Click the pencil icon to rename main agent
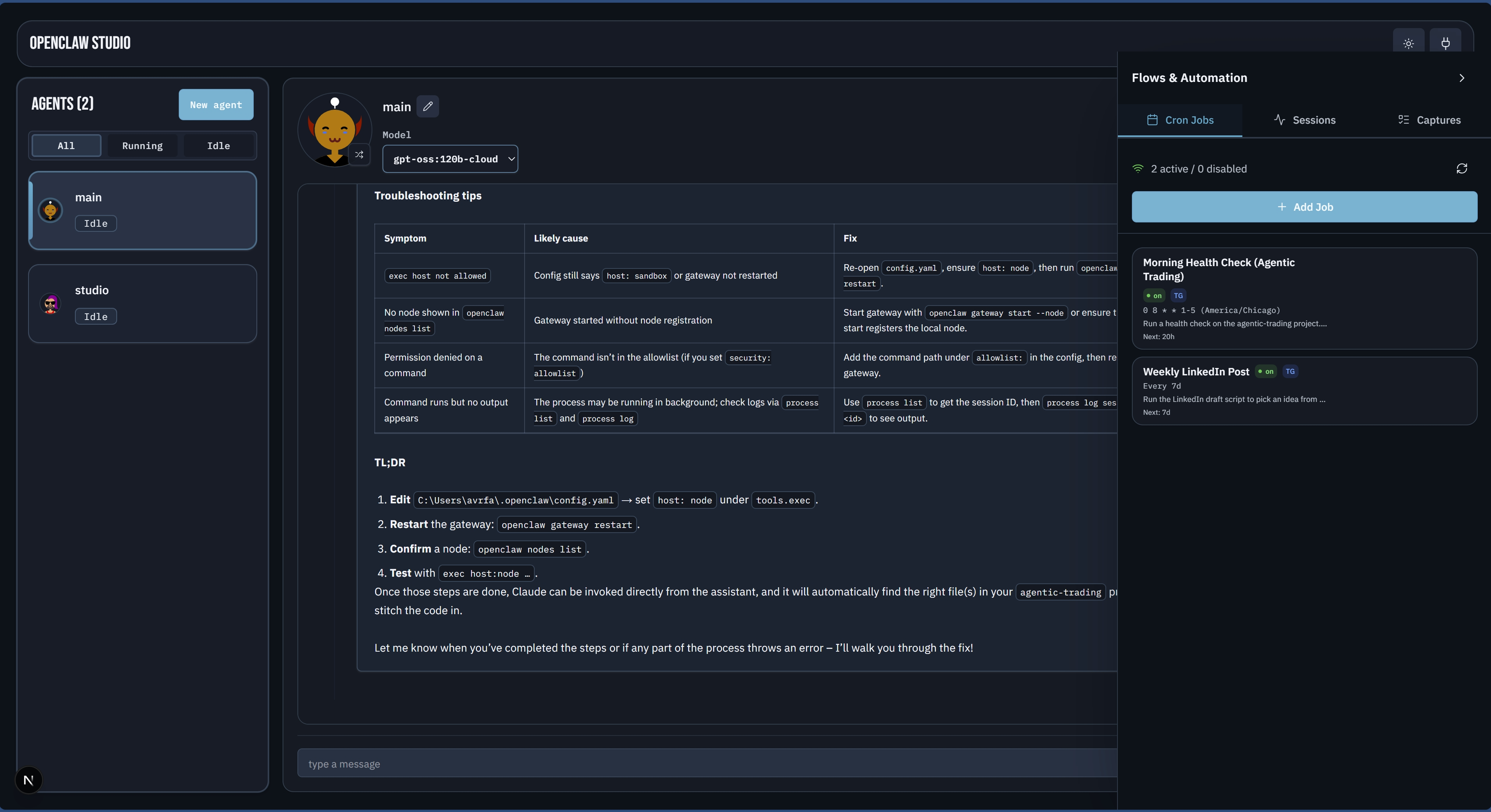Image resolution: width=1491 pixels, height=812 pixels. [428, 107]
